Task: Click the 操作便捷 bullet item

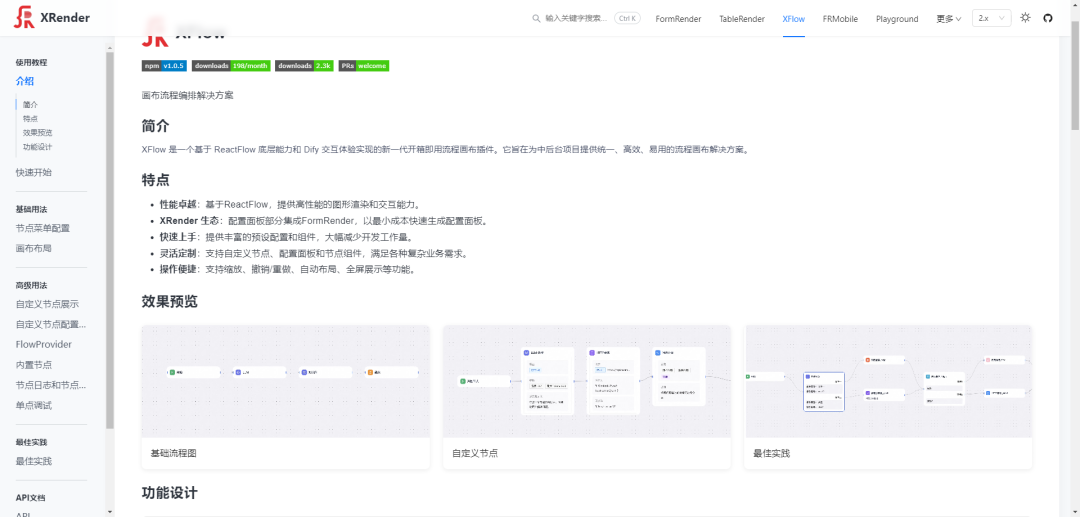Action: click(x=288, y=269)
